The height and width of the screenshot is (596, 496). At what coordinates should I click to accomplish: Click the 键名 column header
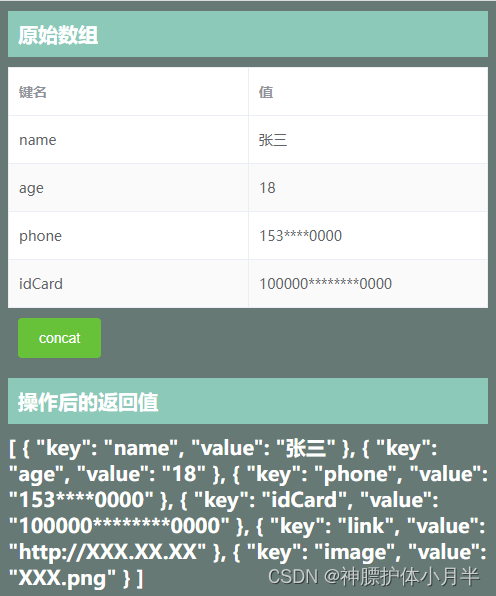[x=128, y=92]
